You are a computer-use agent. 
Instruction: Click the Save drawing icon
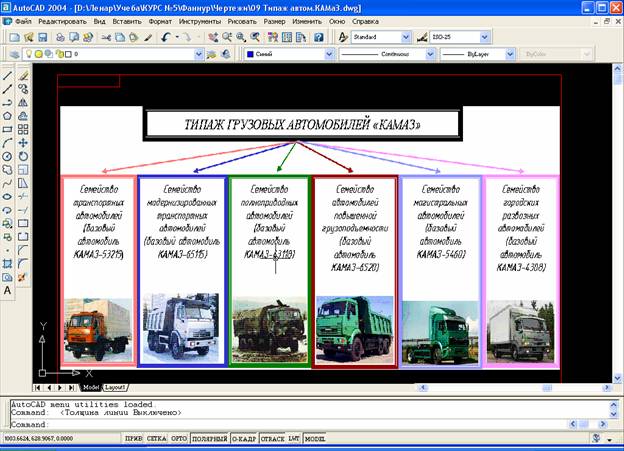coord(42,37)
